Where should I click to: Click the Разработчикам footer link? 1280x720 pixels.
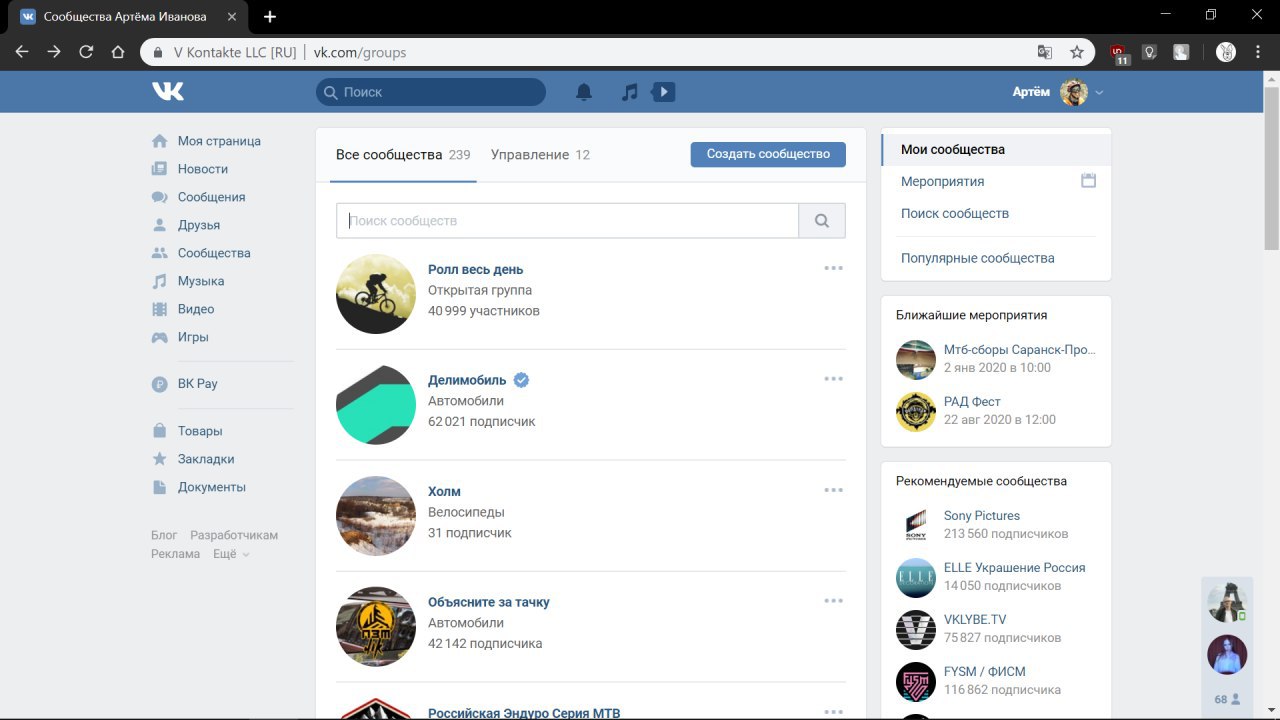click(x=234, y=536)
